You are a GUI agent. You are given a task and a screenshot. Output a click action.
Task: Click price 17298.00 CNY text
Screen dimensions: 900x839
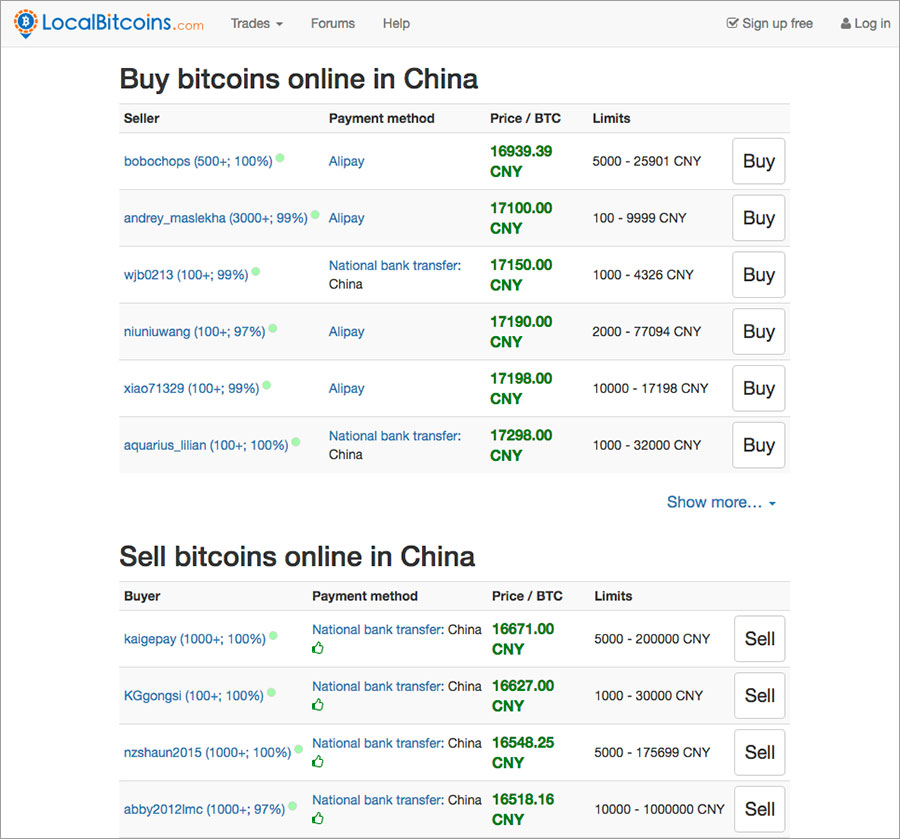[x=521, y=445]
